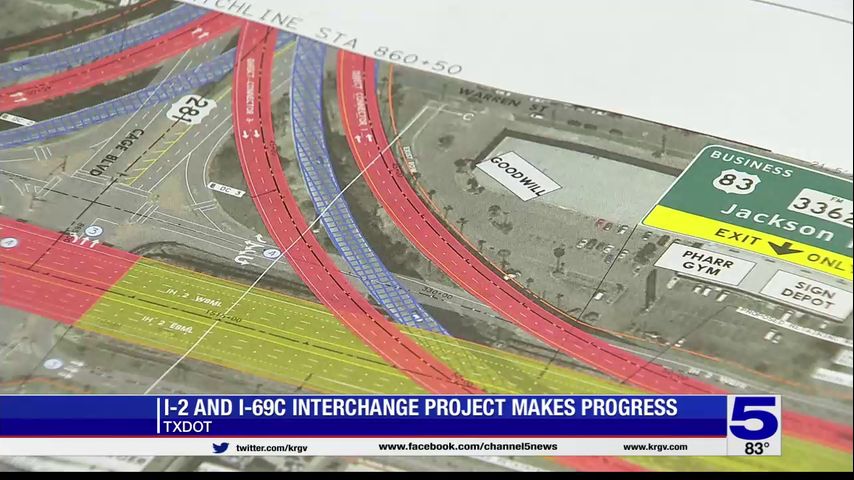
Task: Select the SIGN DEPOT map label
Action: click(x=805, y=293)
